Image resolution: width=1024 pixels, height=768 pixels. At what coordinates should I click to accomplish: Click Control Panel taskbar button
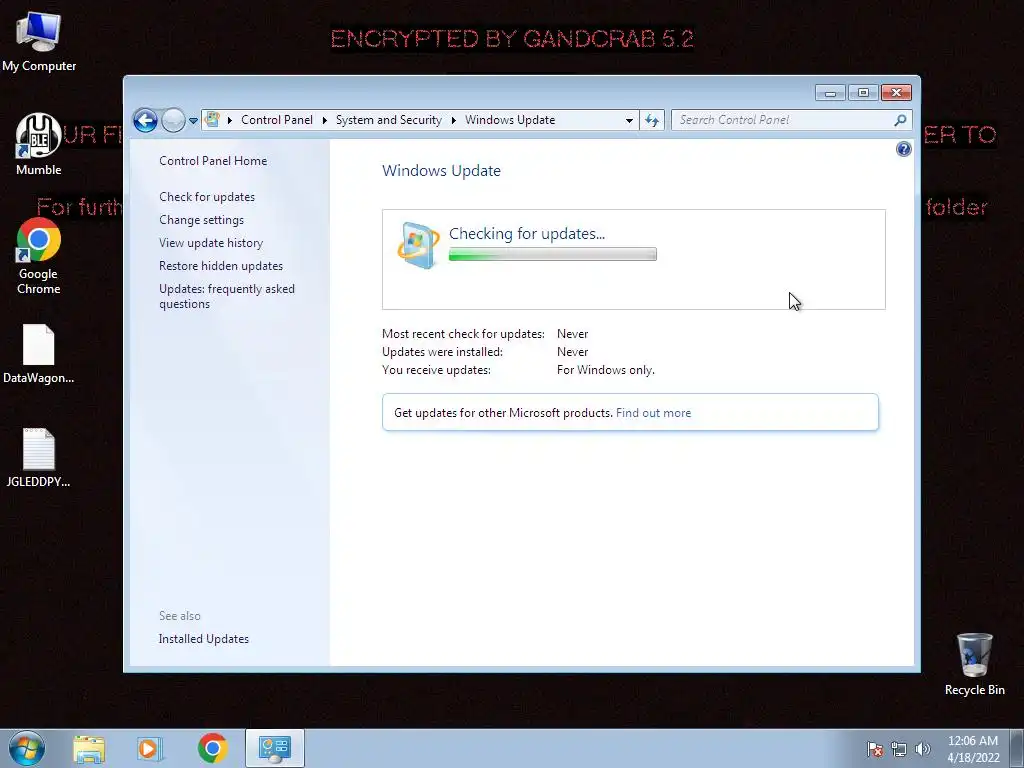275,748
